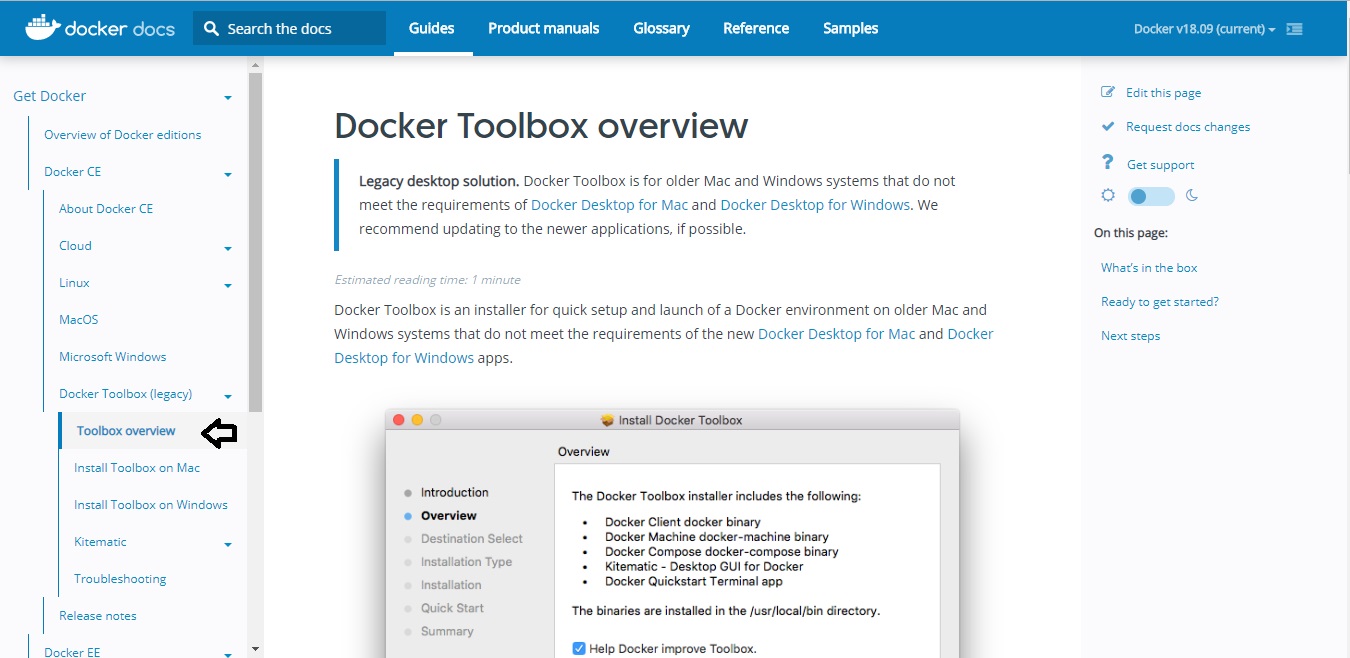The height and width of the screenshot is (658, 1350).
Task: Click the Edit this page pencil icon
Action: [x=1108, y=92]
